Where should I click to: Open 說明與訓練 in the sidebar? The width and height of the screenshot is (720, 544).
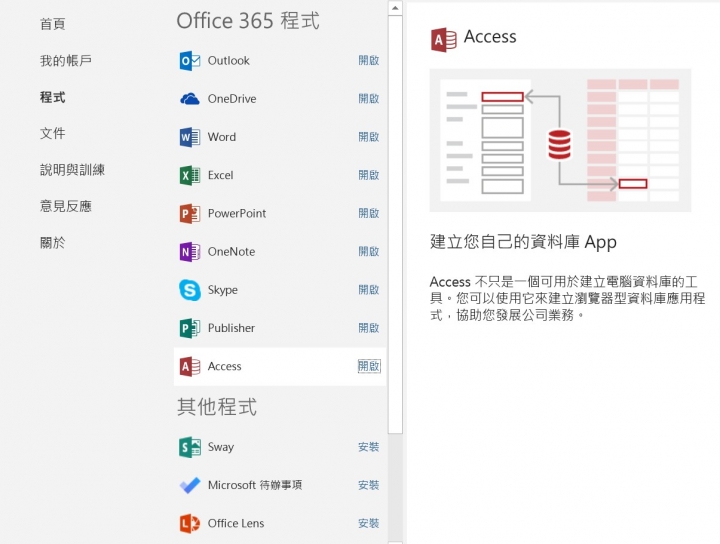pyautogui.click(x=73, y=170)
